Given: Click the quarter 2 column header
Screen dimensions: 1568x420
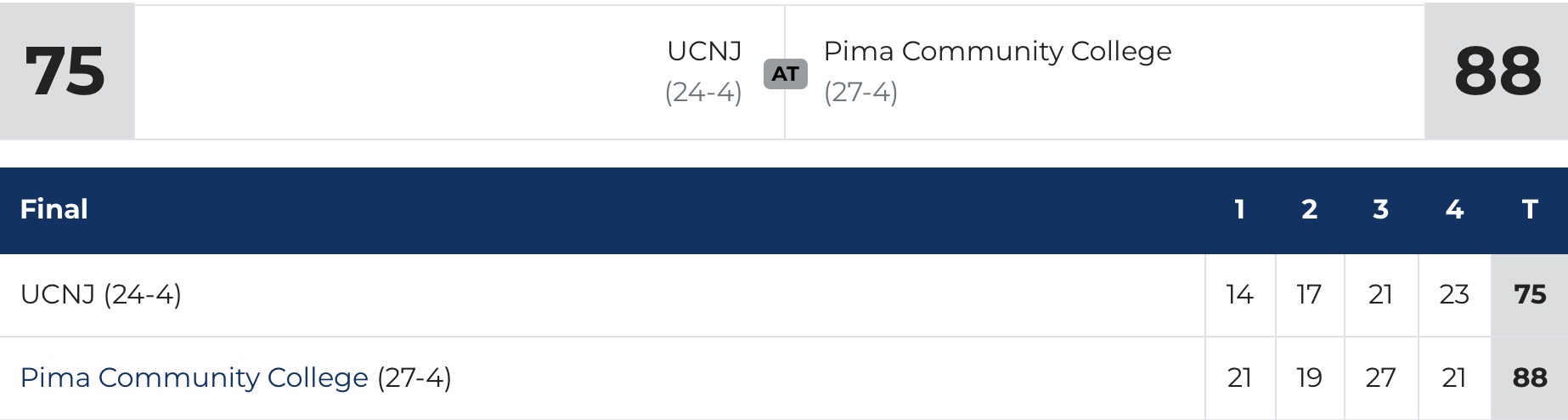Looking at the screenshot, I should point(1309,209).
